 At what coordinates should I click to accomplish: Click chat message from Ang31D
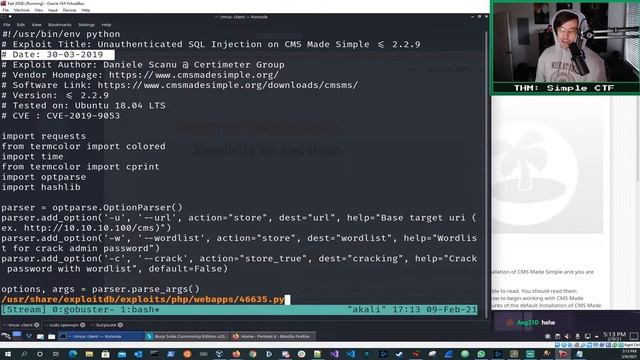[531, 322]
